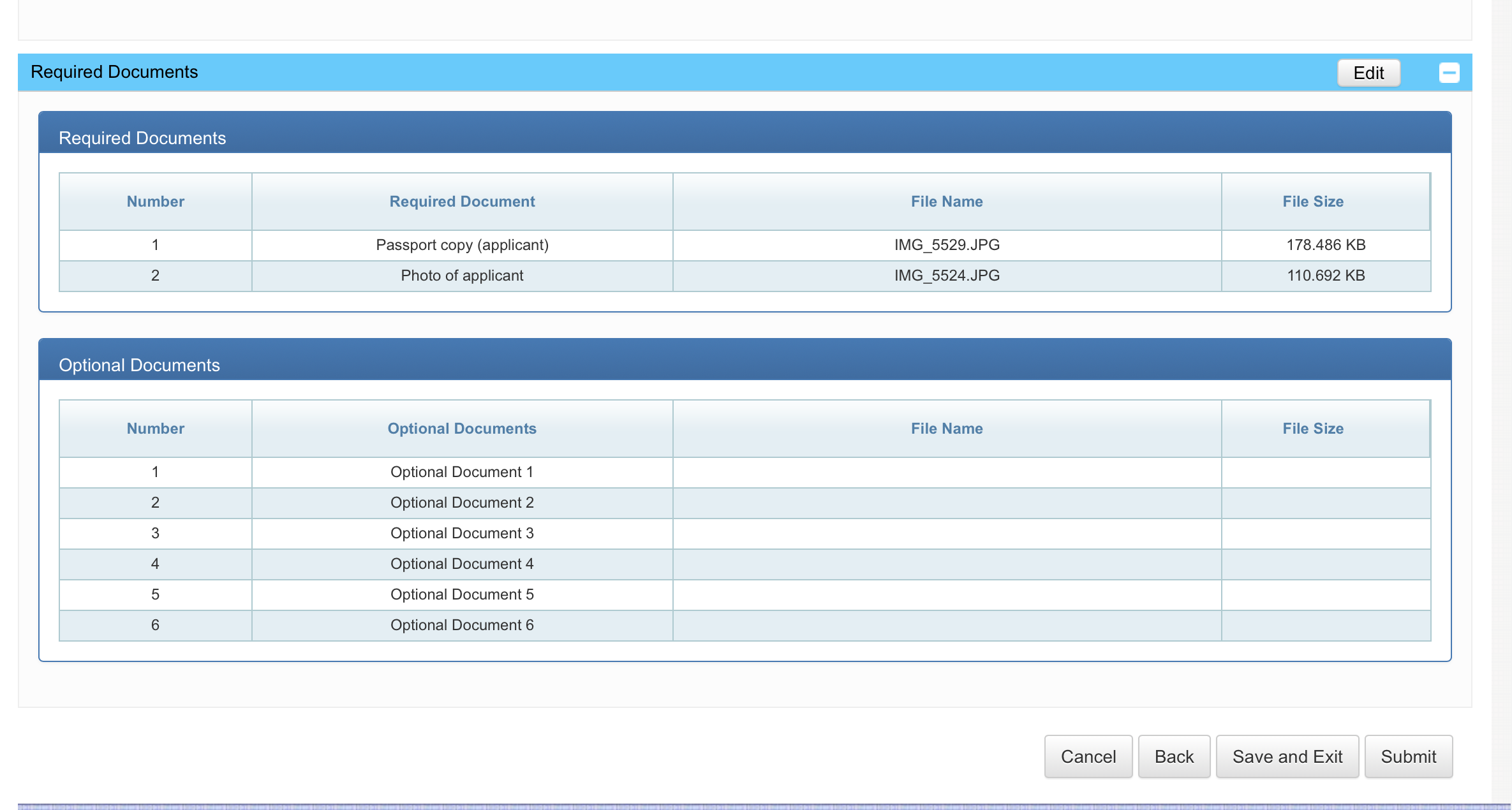Image resolution: width=1512 pixels, height=810 pixels.
Task: Click the Optional Document 6 row
Action: (x=462, y=625)
